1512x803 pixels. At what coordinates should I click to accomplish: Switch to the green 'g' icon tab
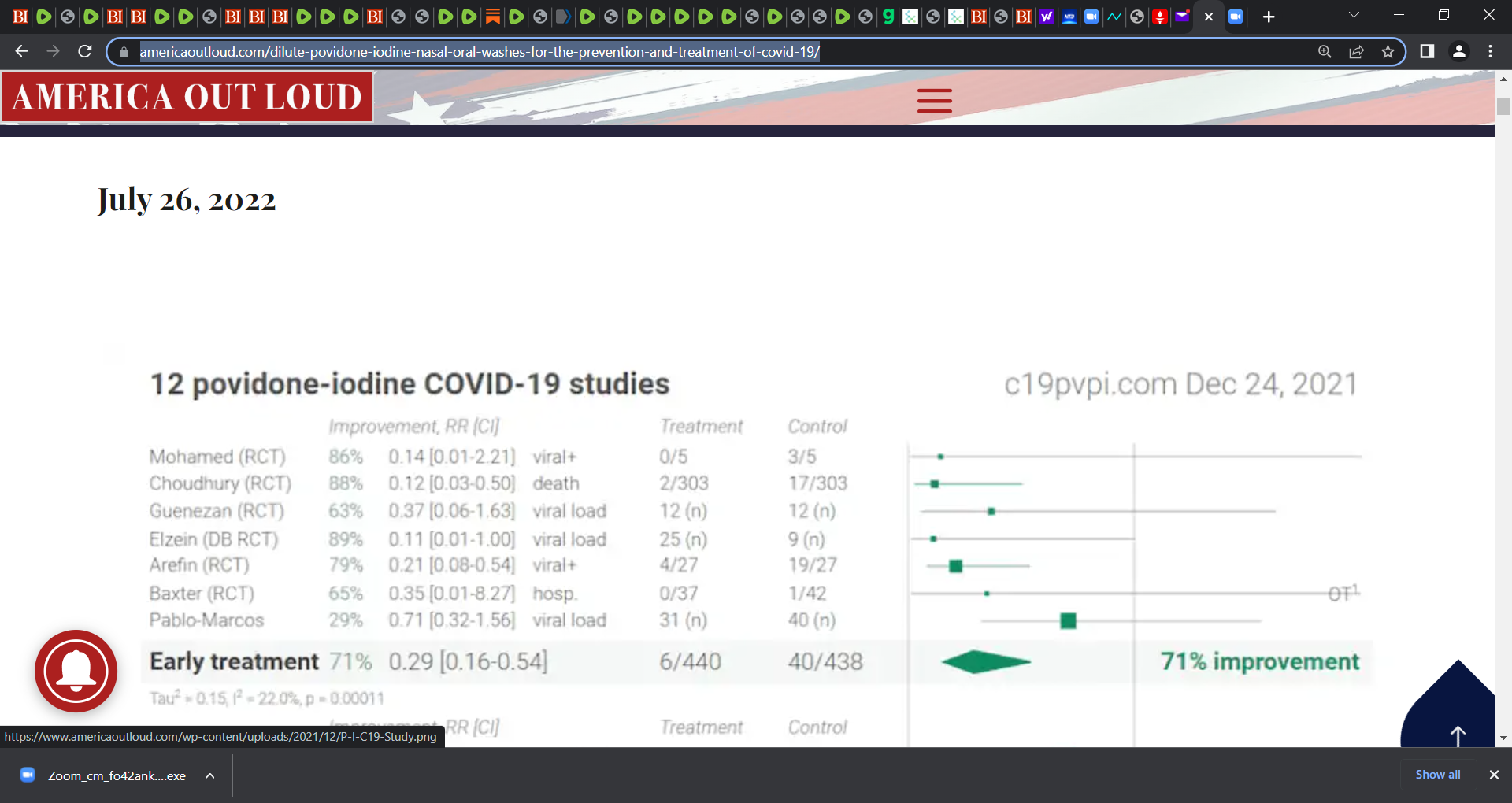tap(888, 17)
